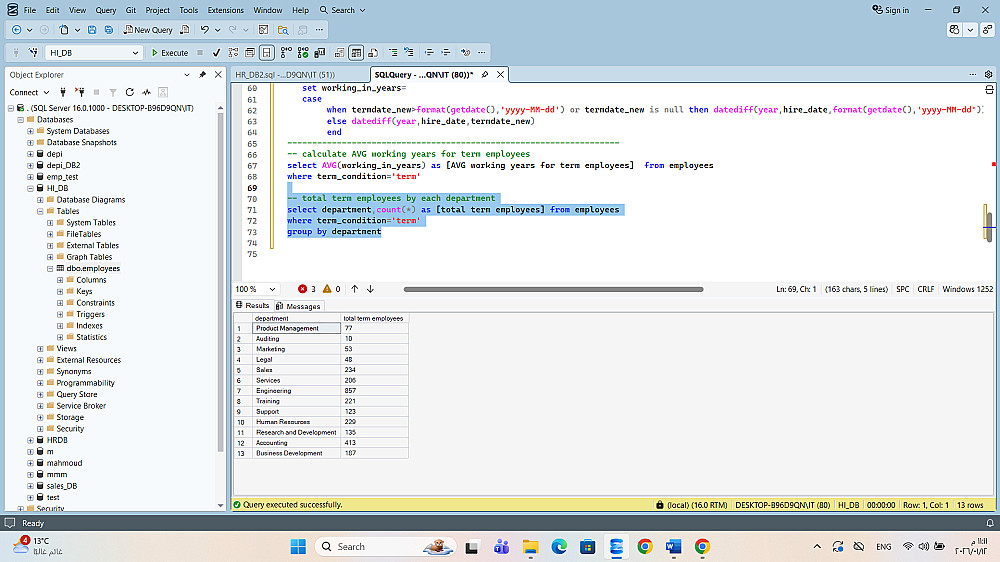
Task: Open Activity Monitor from Object Explorer toolbar
Action: pyautogui.click(x=146, y=92)
